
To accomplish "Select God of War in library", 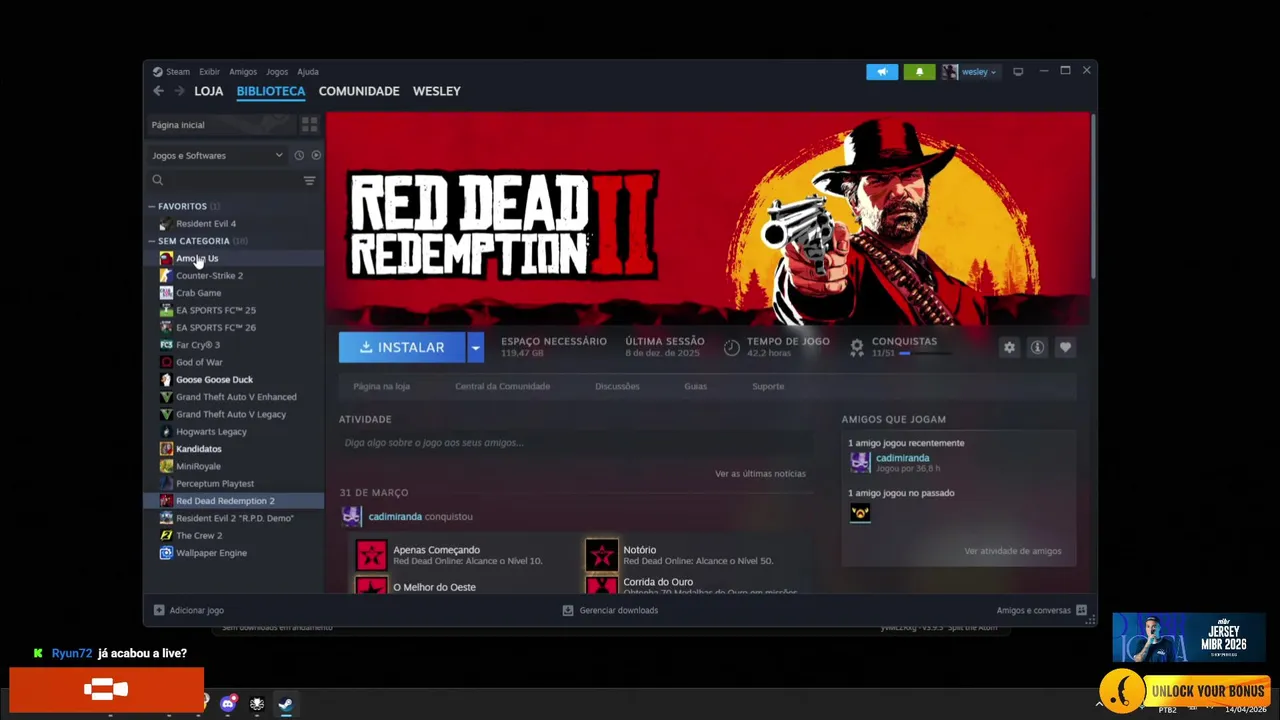I will pyautogui.click(x=235, y=362).
